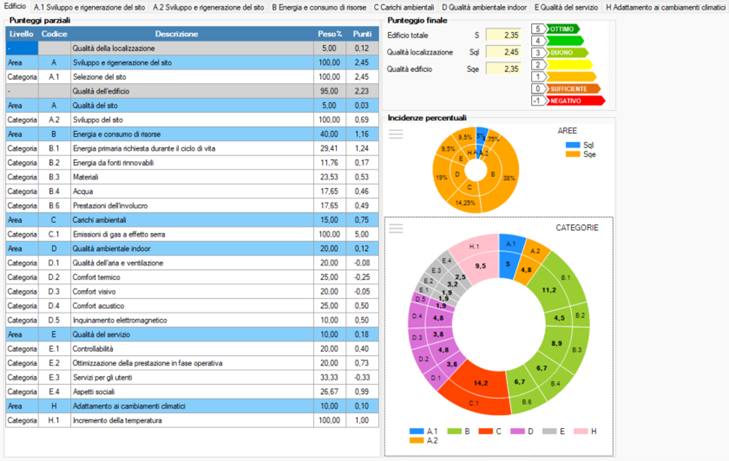Toggle the B legend swatch in CATEGORIE chart
This screenshot has height=461, width=729.
(x=454, y=431)
